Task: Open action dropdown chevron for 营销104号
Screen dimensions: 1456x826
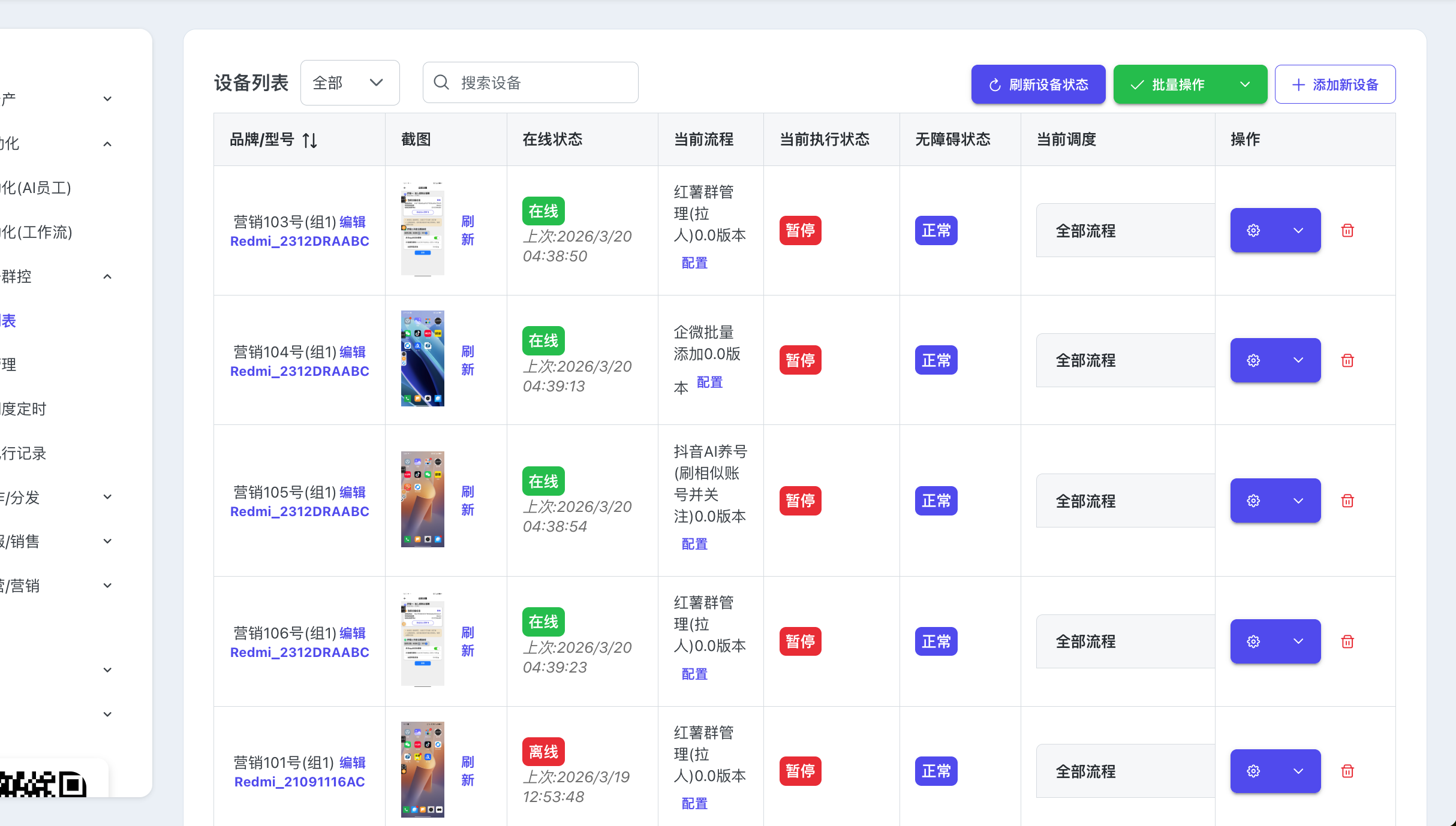Action: 1298,361
